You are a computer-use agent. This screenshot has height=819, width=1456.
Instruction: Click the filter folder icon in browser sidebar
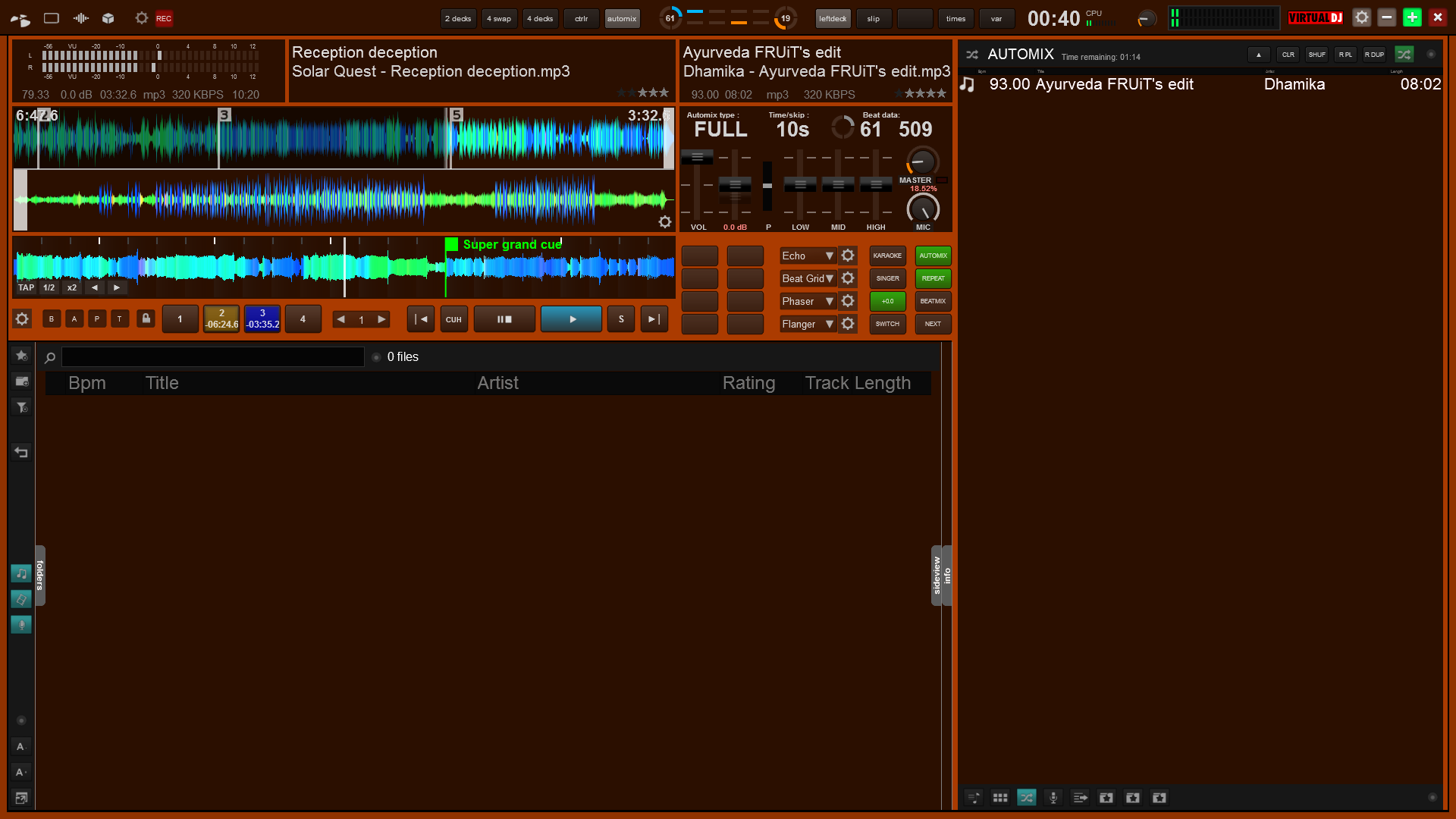(x=21, y=407)
